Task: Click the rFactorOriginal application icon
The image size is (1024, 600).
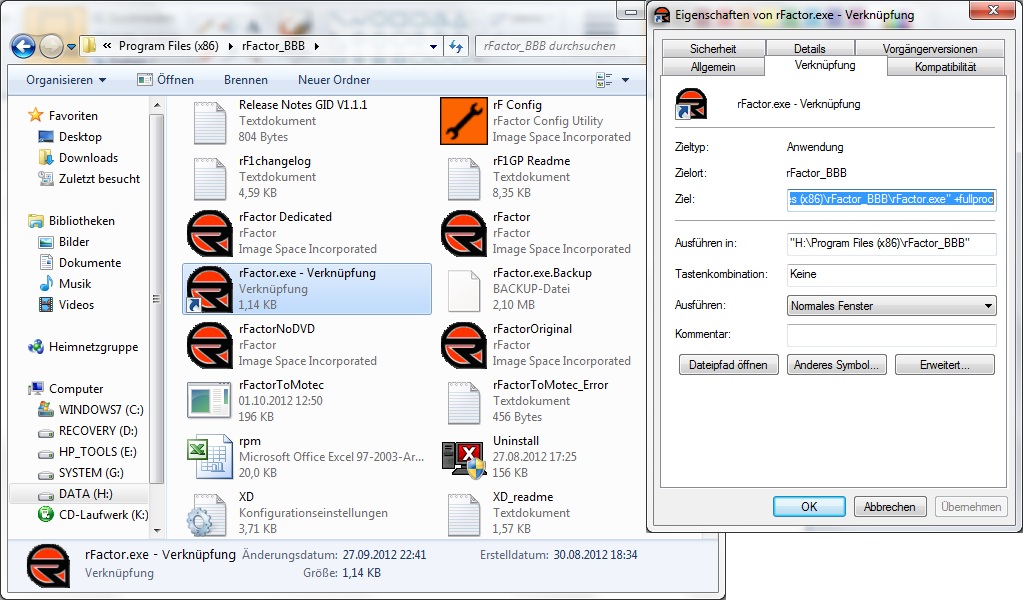Action: click(462, 345)
